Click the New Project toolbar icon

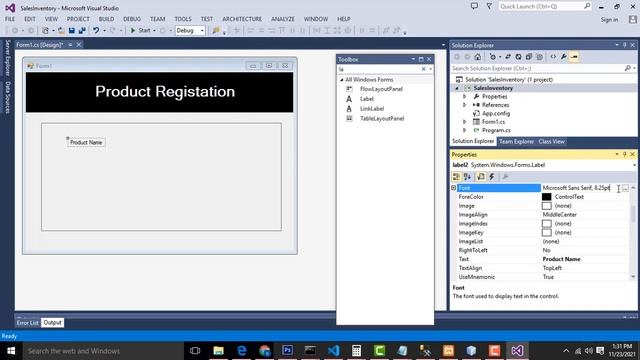45,30
